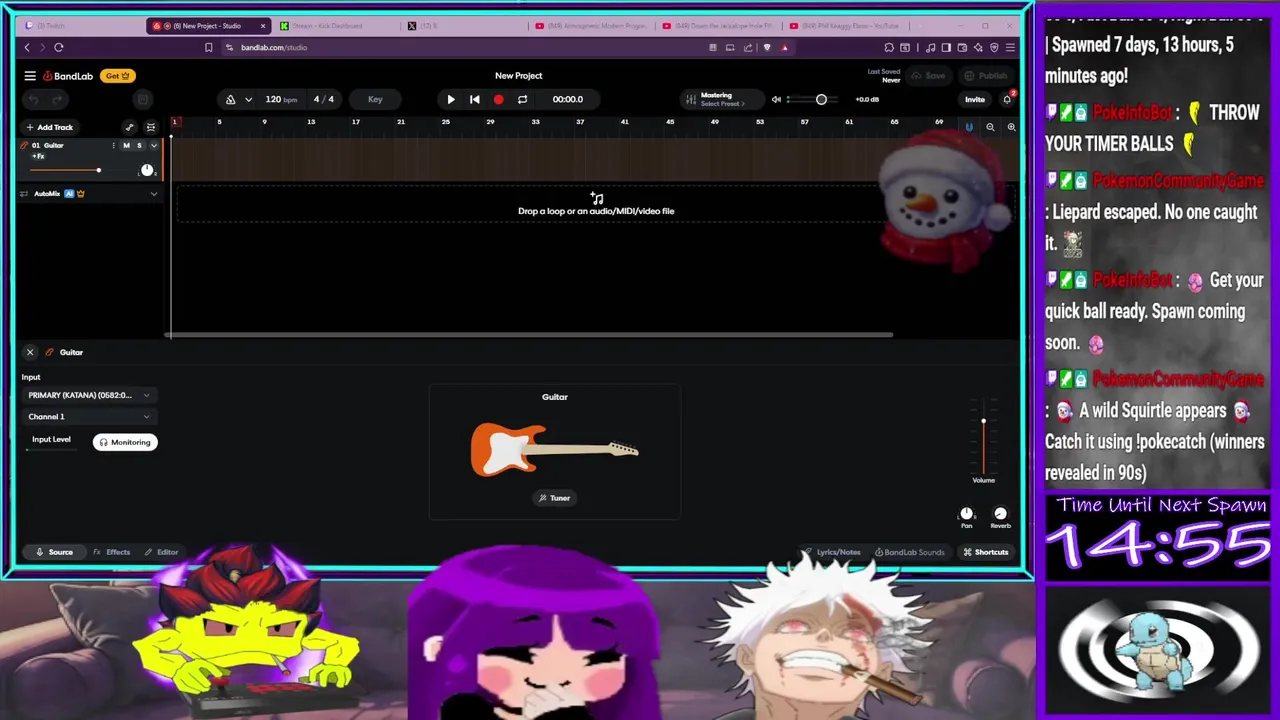Click the browser extensions puzzle icon

coord(889,47)
